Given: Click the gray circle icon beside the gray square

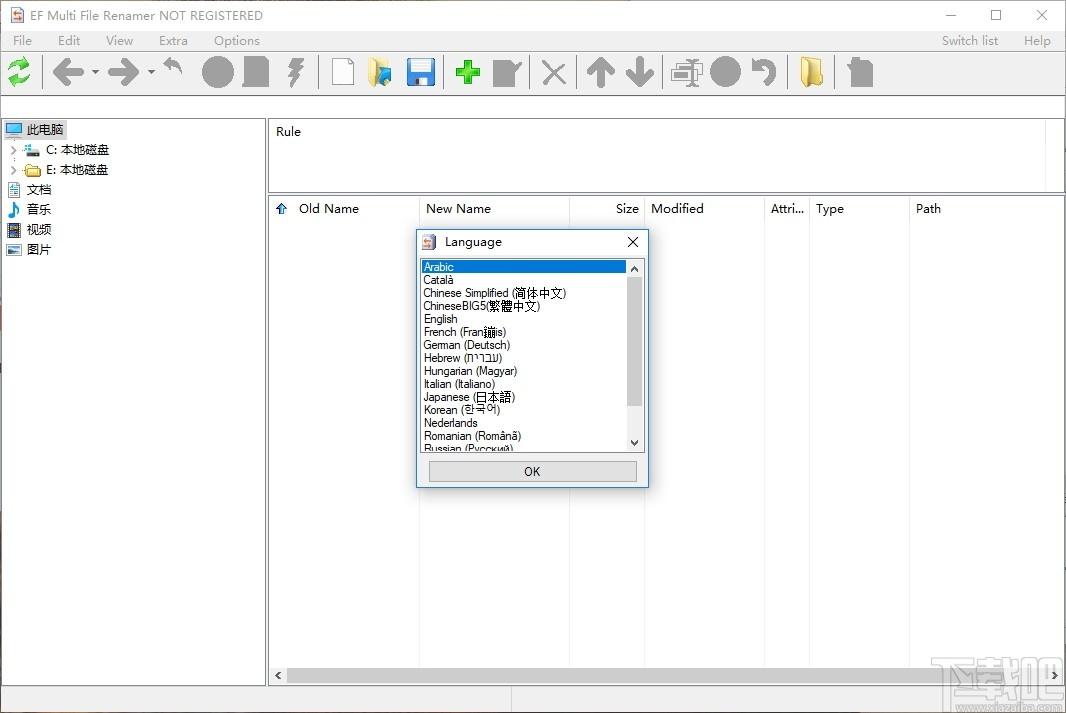Looking at the screenshot, I should (x=218, y=72).
